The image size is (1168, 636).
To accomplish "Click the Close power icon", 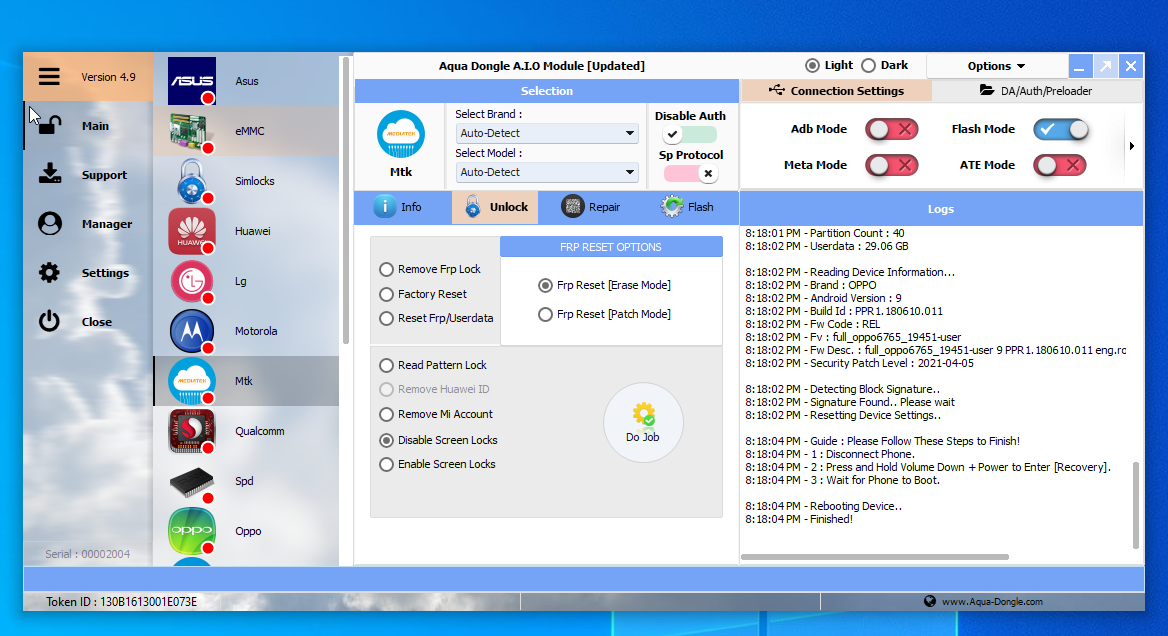I will pyautogui.click(x=49, y=321).
